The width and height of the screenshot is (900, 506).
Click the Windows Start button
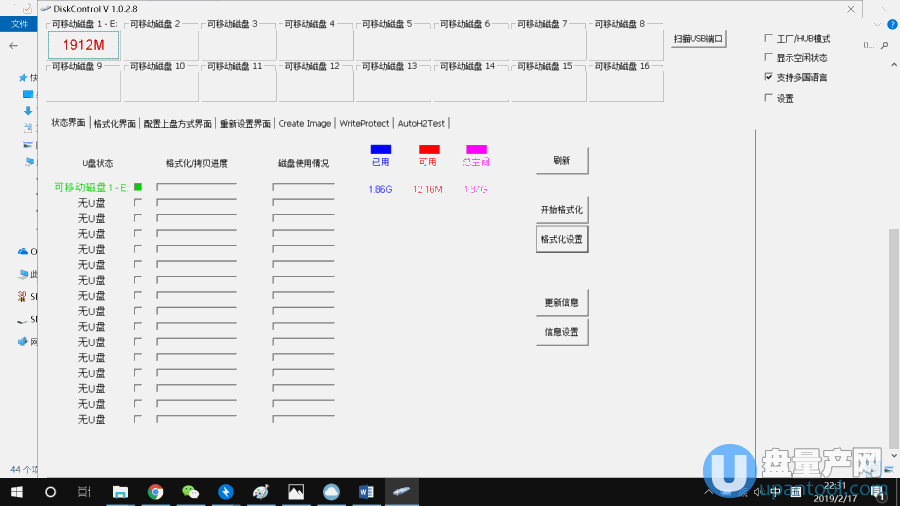coord(16,492)
